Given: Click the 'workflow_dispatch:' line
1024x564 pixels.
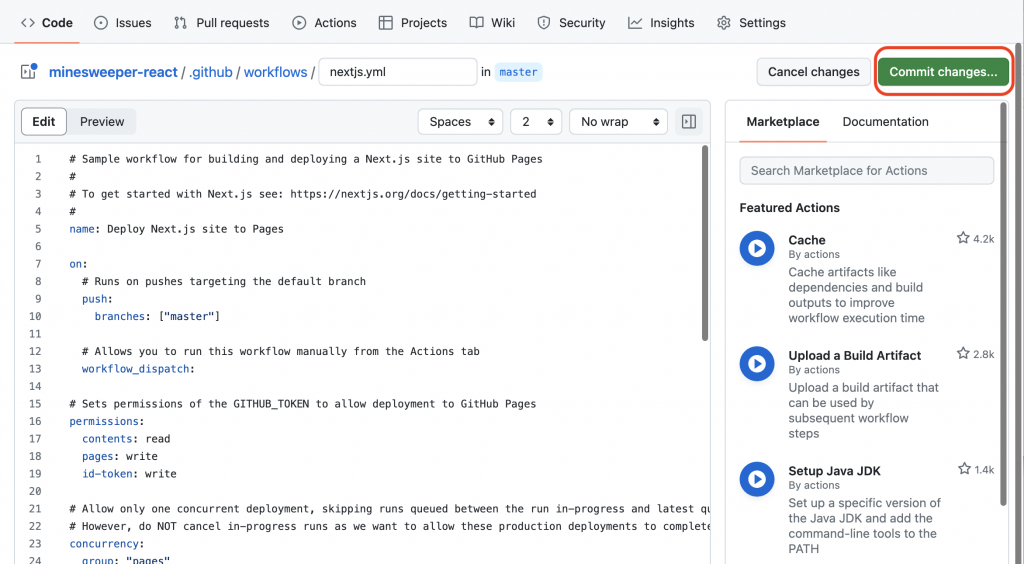Looking at the screenshot, I should coord(138,369).
